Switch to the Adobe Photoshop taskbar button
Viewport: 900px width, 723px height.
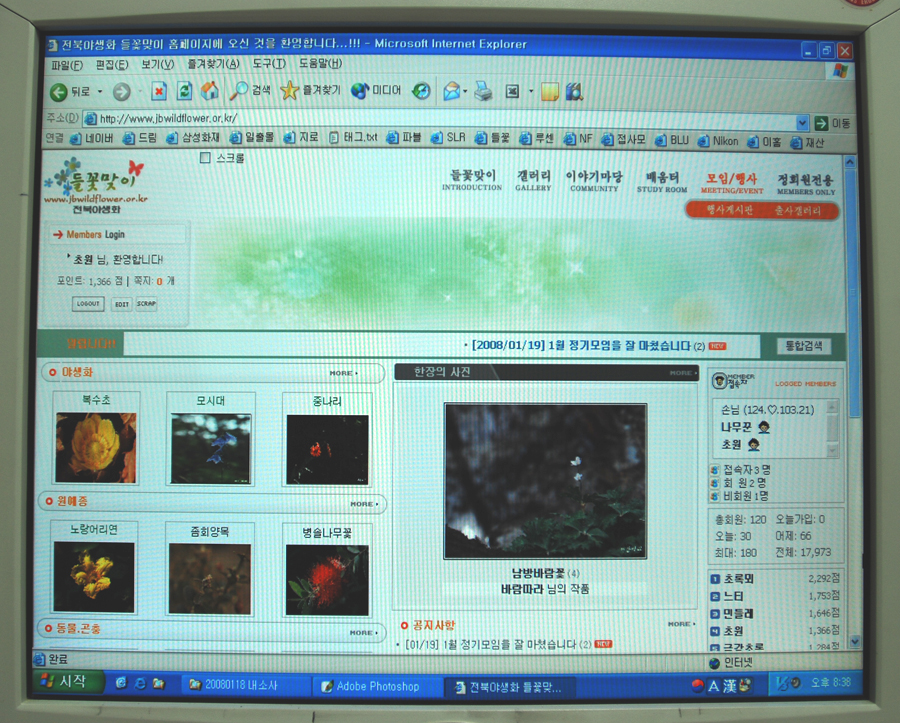tap(376, 686)
